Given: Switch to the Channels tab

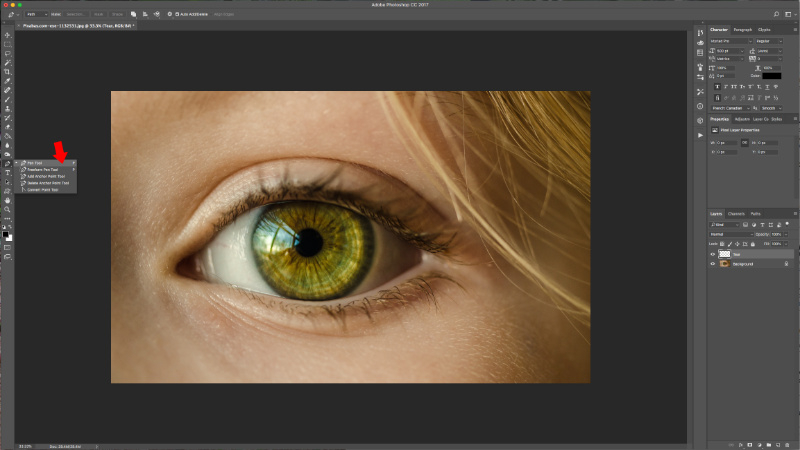Looking at the screenshot, I should (x=735, y=213).
